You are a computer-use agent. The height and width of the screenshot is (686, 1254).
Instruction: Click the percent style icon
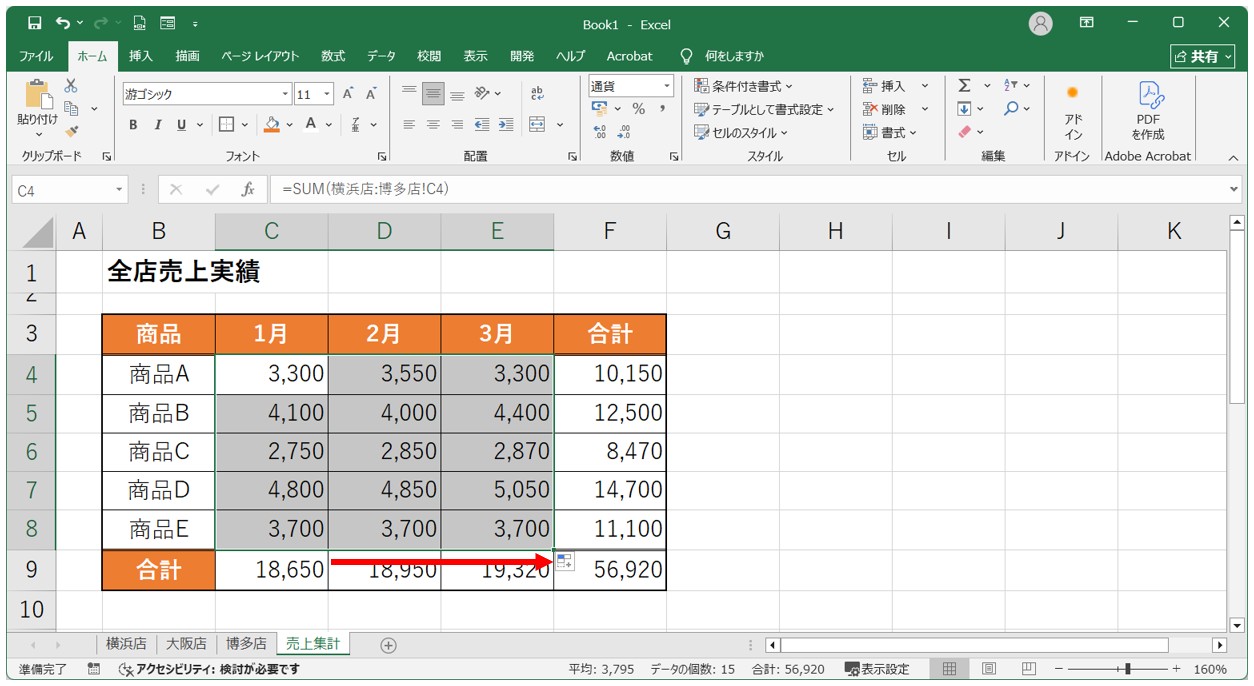(638, 109)
